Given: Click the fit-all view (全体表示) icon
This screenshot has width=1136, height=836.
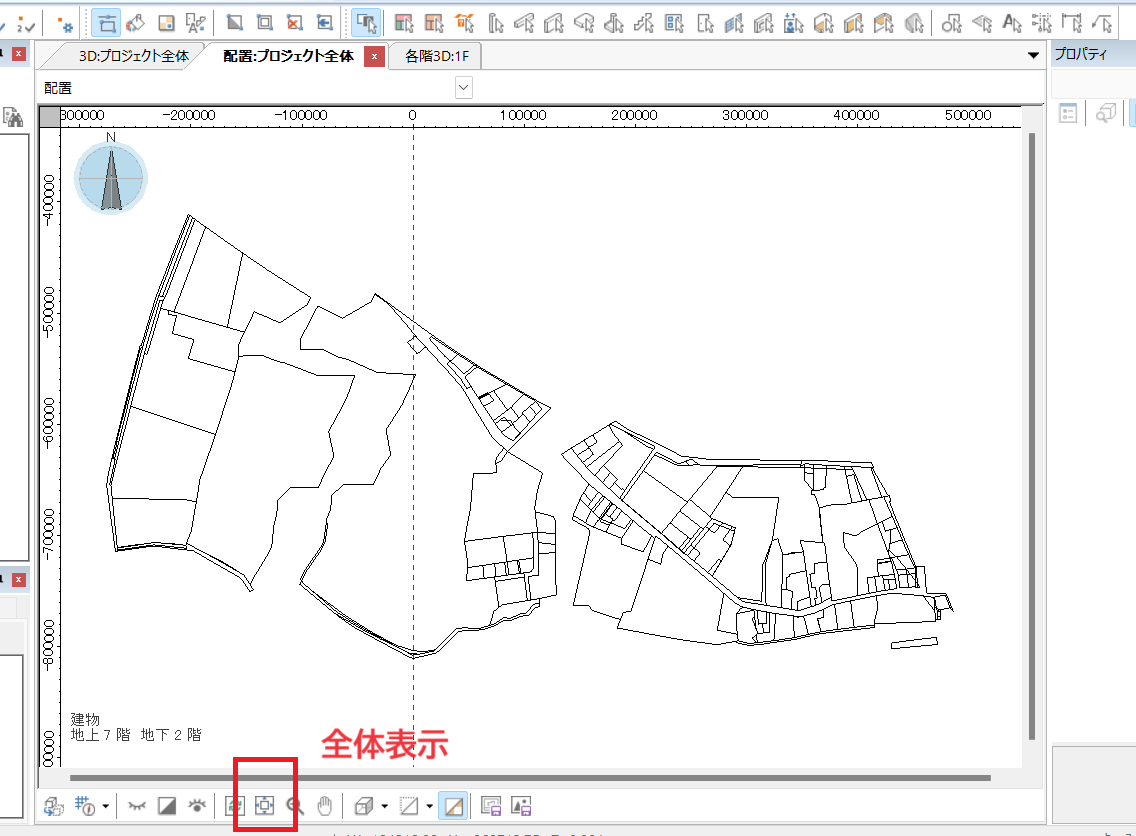Looking at the screenshot, I should pyautogui.click(x=264, y=804).
